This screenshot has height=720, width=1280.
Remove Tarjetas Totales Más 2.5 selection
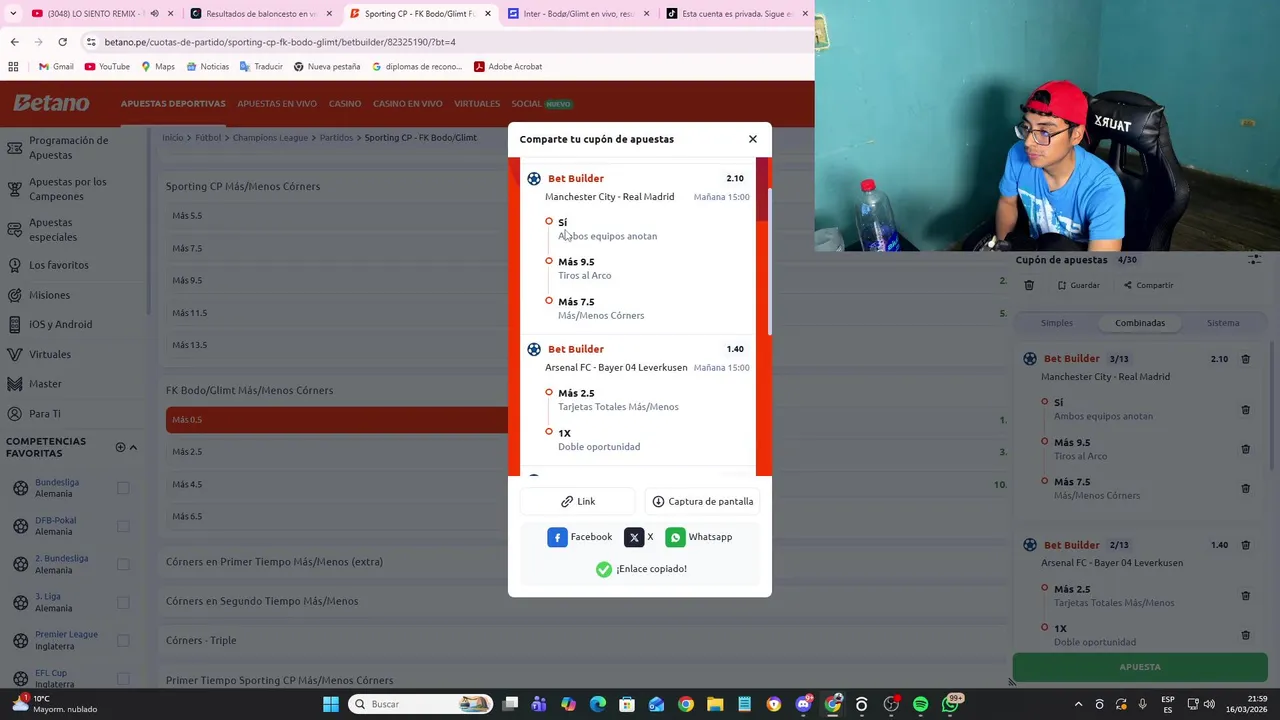click(x=1245, y=595)
